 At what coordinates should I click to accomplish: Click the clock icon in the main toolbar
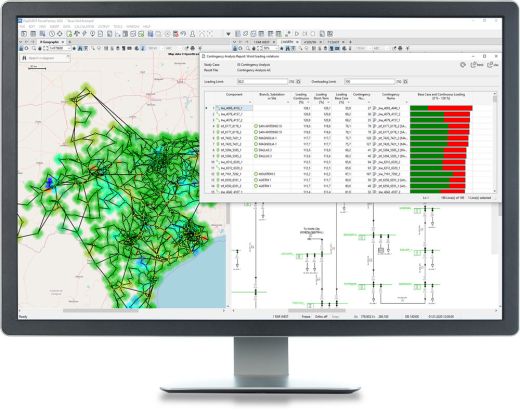[52, 34]
